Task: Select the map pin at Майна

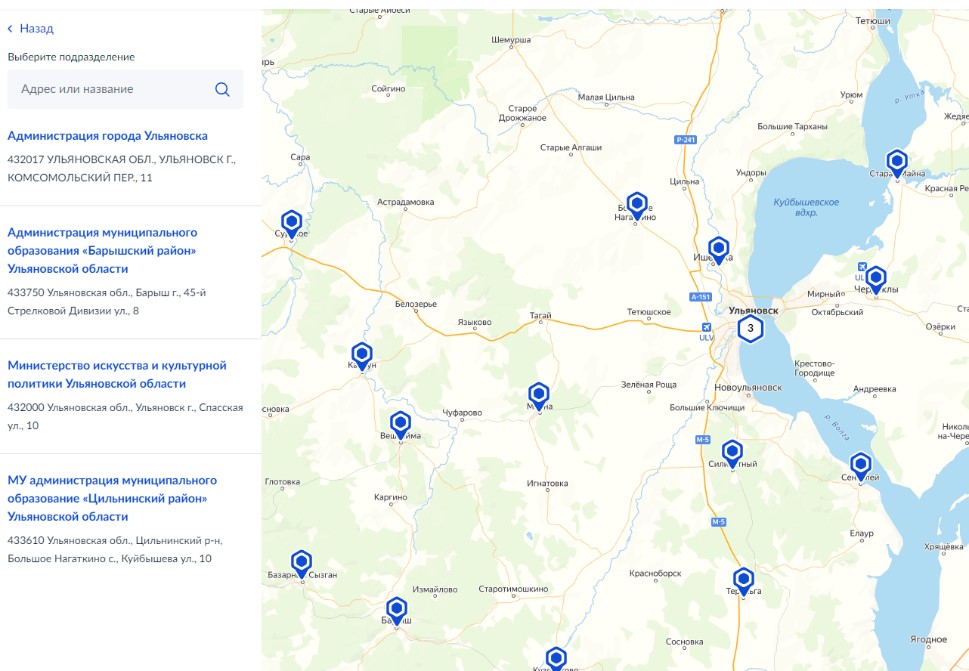Action: (538, 394)
